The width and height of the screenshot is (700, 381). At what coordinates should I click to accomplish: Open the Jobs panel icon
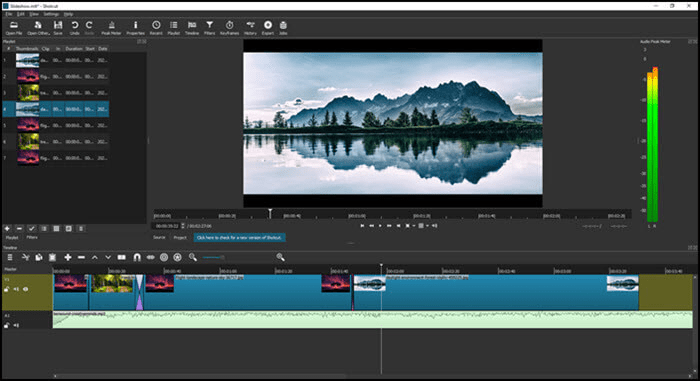[x=283, y=28]
